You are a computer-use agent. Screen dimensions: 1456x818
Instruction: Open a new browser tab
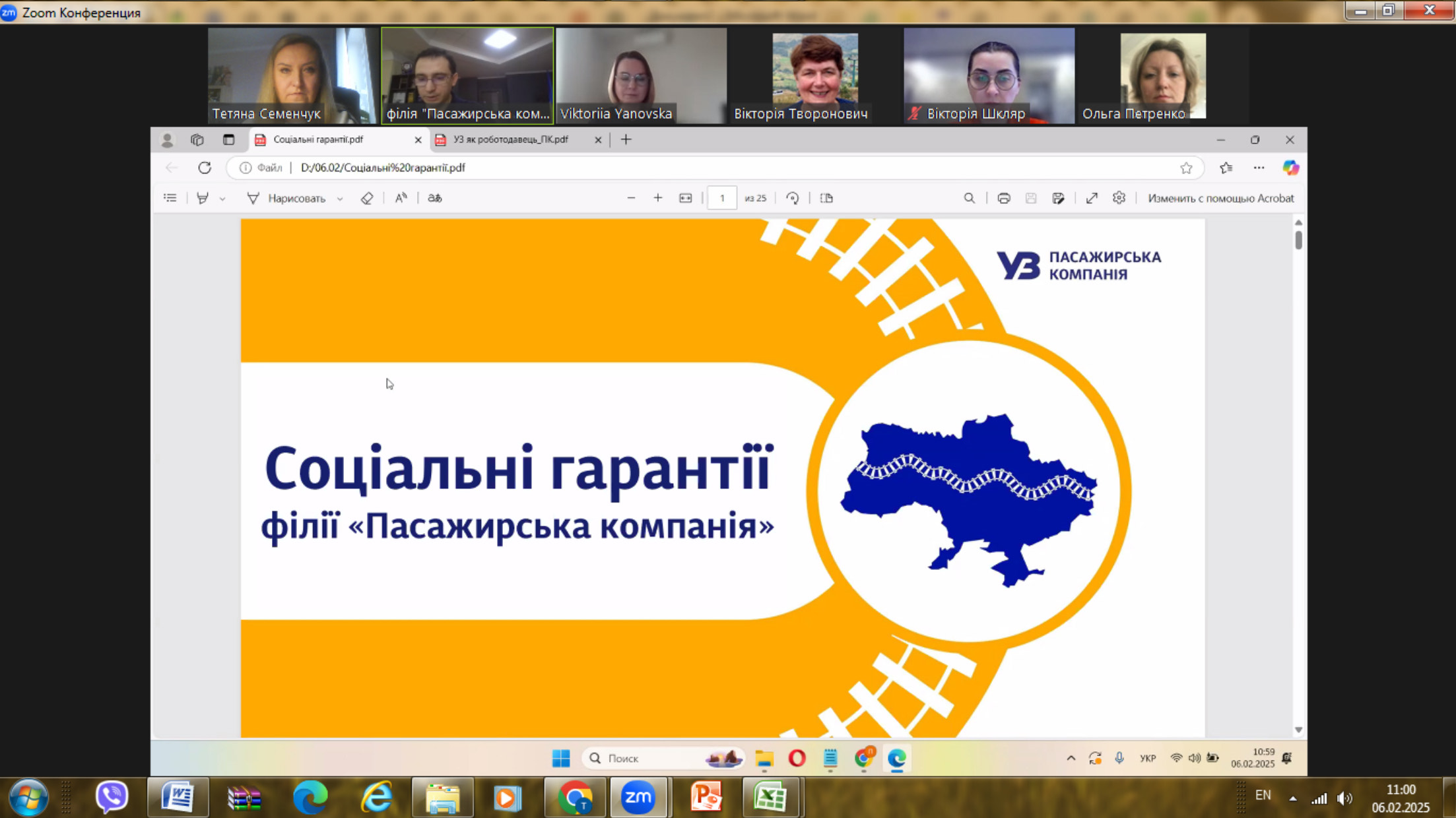626,140
